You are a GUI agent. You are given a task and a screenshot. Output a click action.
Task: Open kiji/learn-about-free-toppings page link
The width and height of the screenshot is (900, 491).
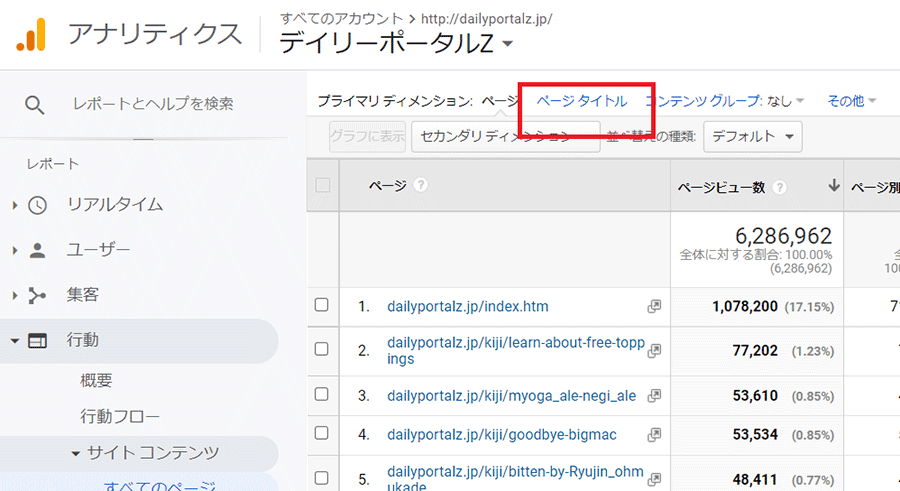click(x=516, y=350)
